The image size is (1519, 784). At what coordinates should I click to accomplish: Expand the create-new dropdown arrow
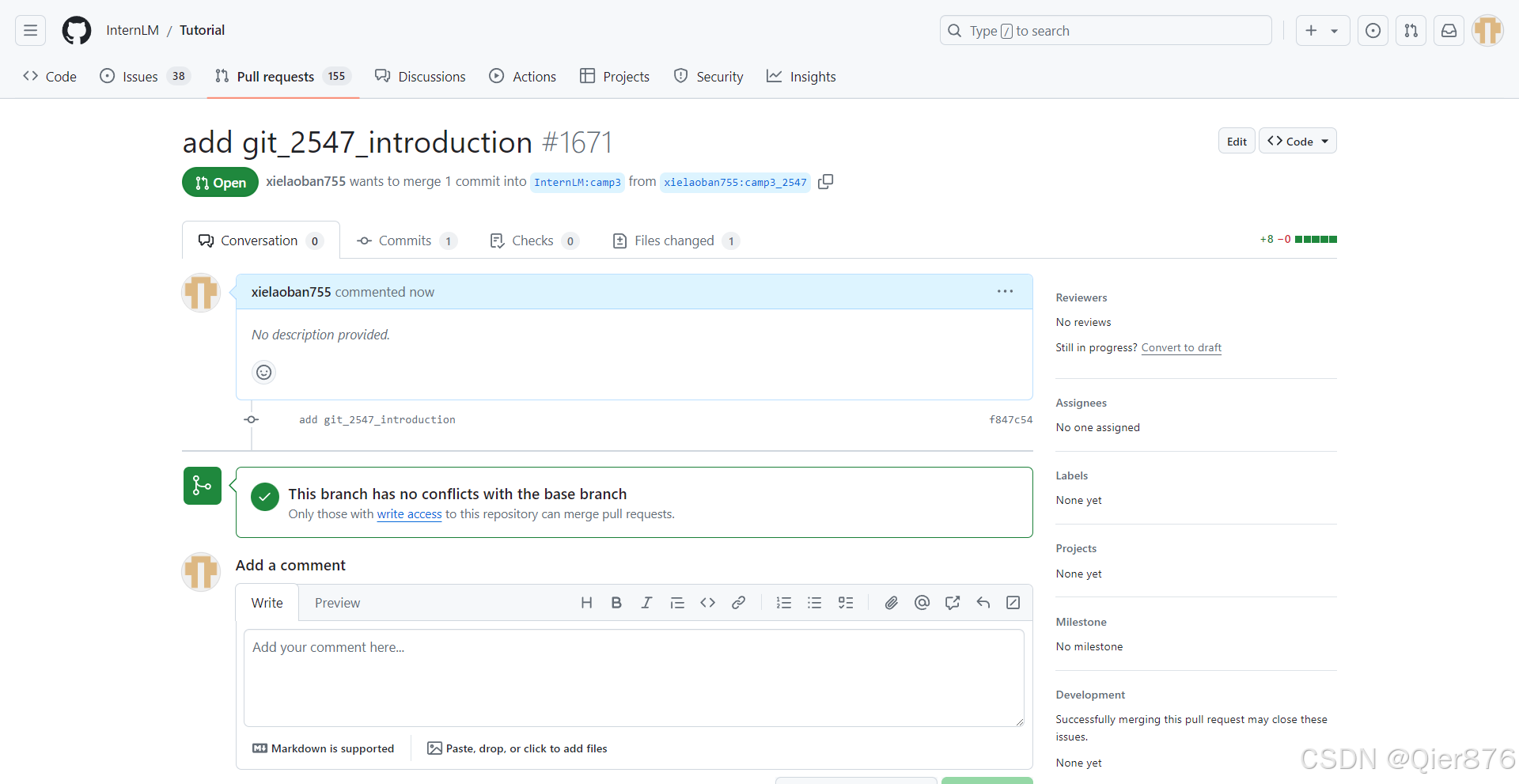tap(1335, 31)
